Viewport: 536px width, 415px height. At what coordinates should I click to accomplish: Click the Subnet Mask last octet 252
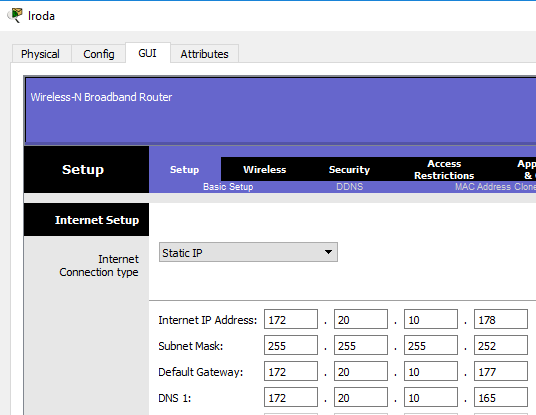pyautogui.click(x=501, y=345)
